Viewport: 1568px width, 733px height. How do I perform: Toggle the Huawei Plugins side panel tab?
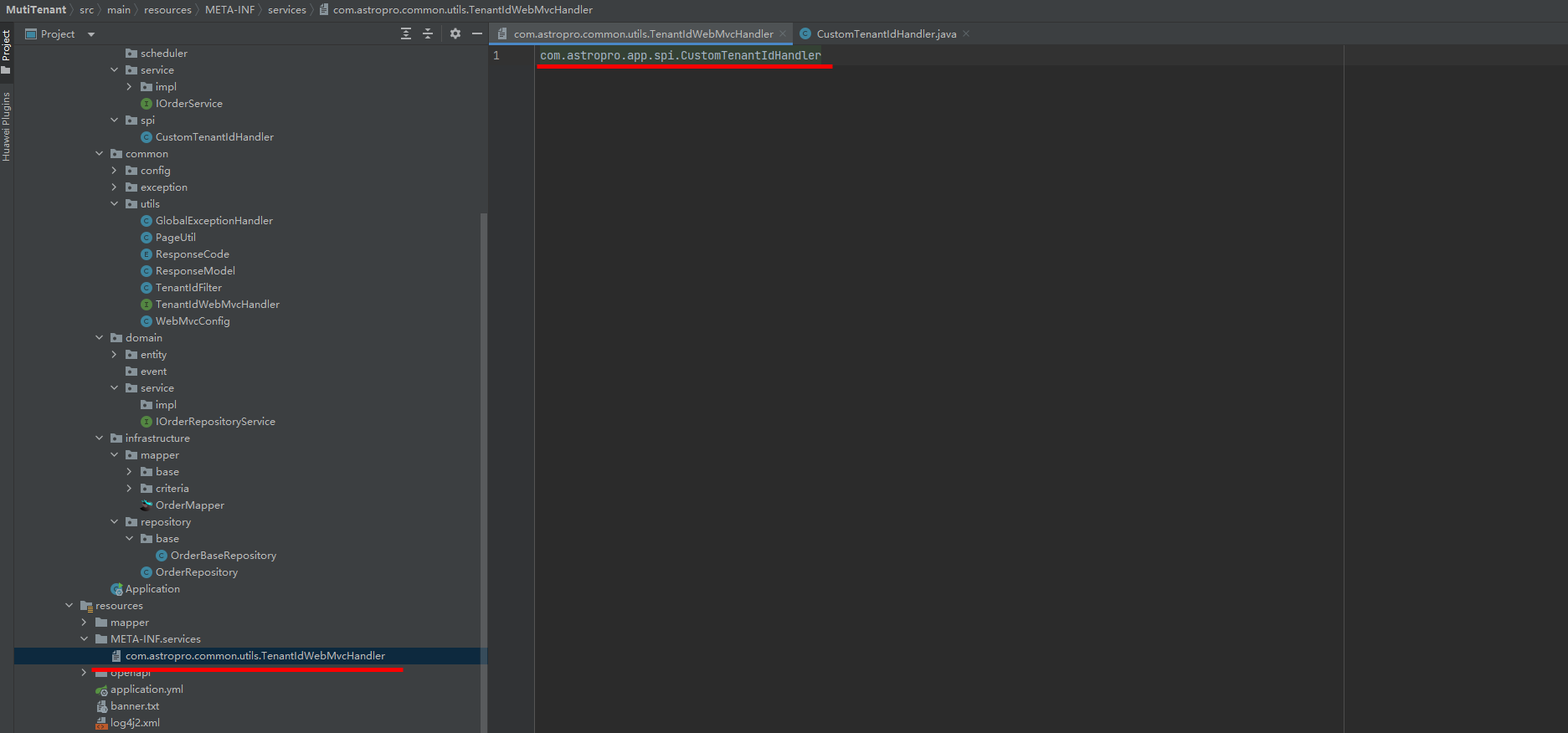pyautogui.click(x=7, y=126)
